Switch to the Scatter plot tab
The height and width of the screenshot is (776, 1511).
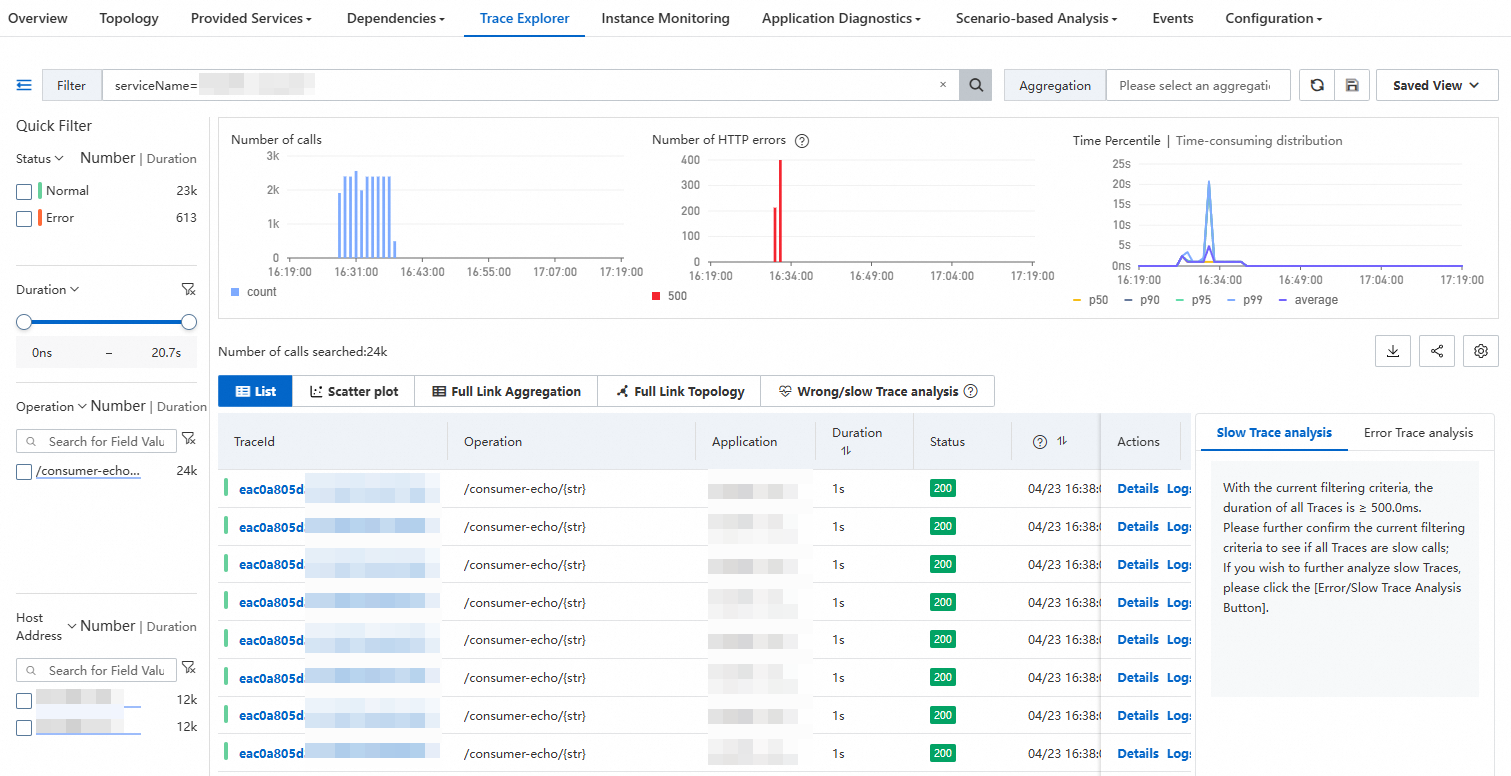354,392
